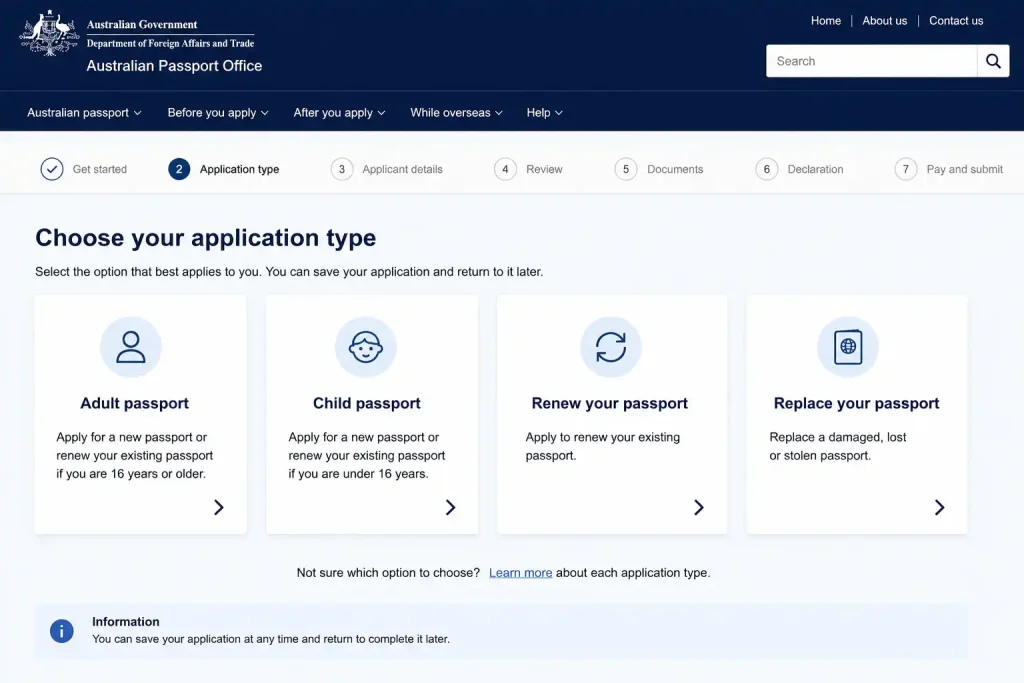Click the step 5 Documents circle

click(626, 169)
